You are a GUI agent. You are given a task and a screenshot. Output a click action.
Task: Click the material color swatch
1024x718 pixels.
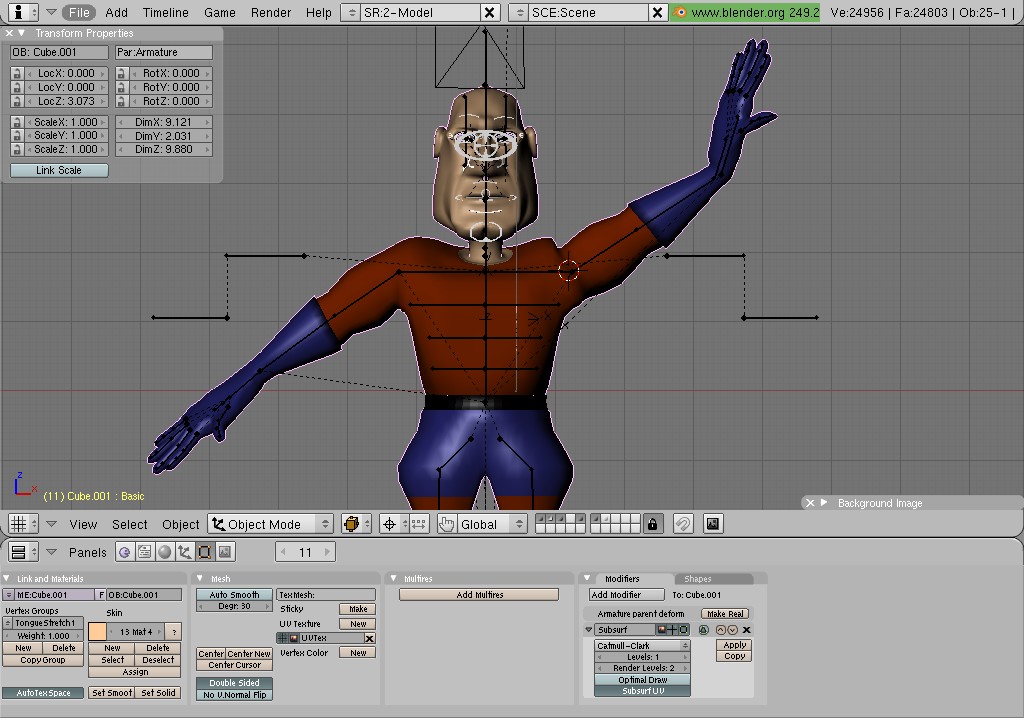pos(97,632)
